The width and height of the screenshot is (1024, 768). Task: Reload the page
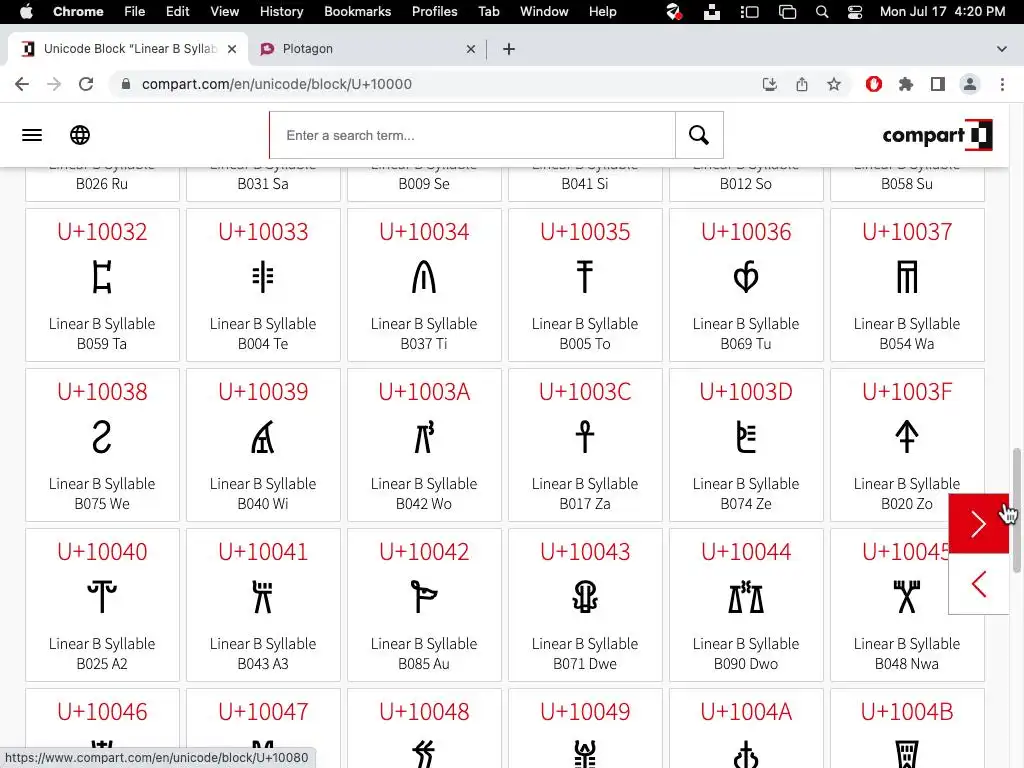click(x=86, y=84)
